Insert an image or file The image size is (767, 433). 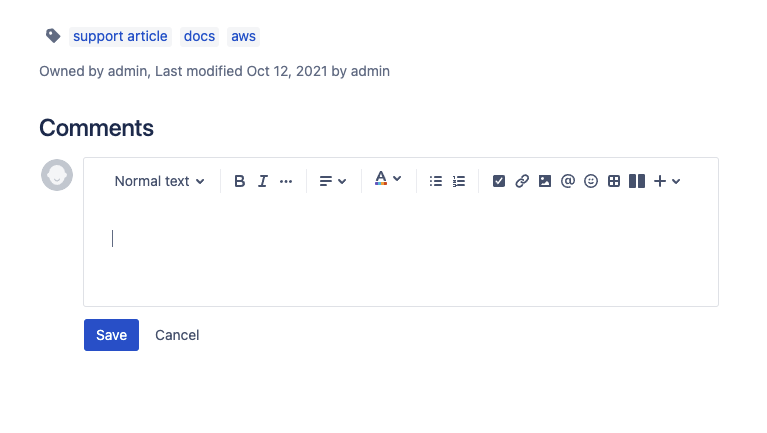click(544, 181)
